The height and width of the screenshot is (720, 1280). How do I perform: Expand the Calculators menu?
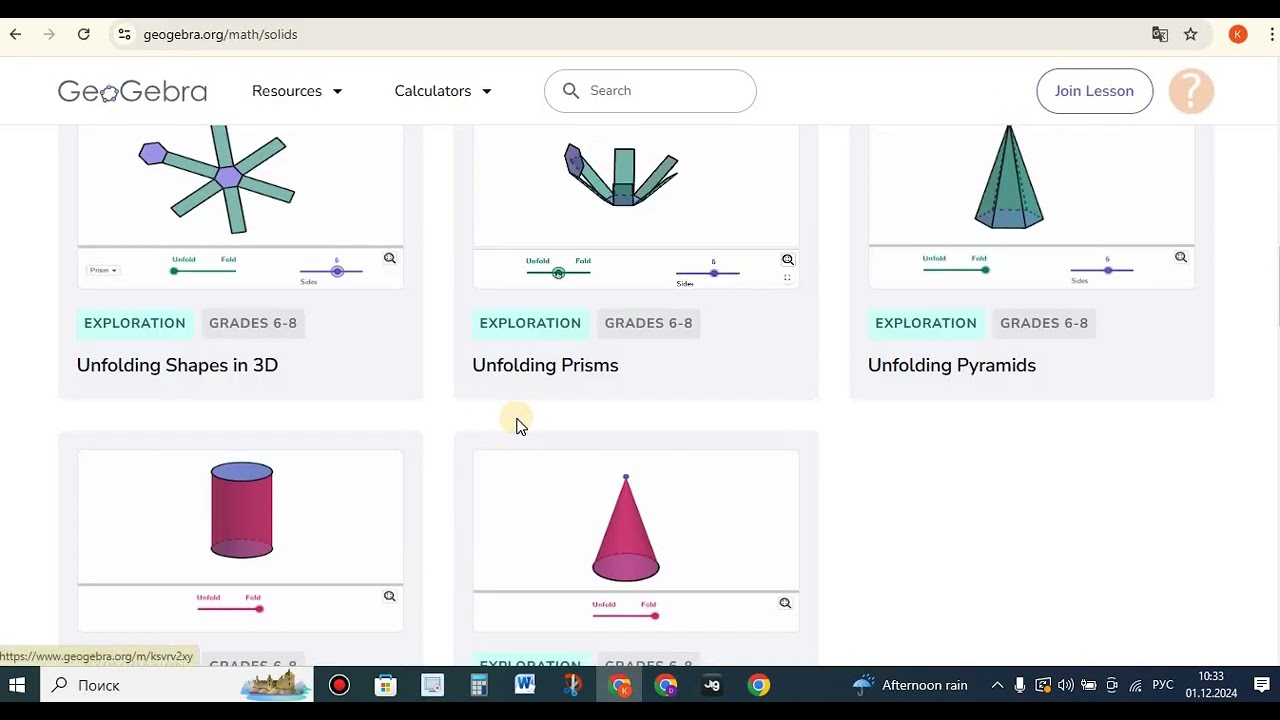pyautogui.click(x=443, y=91)
